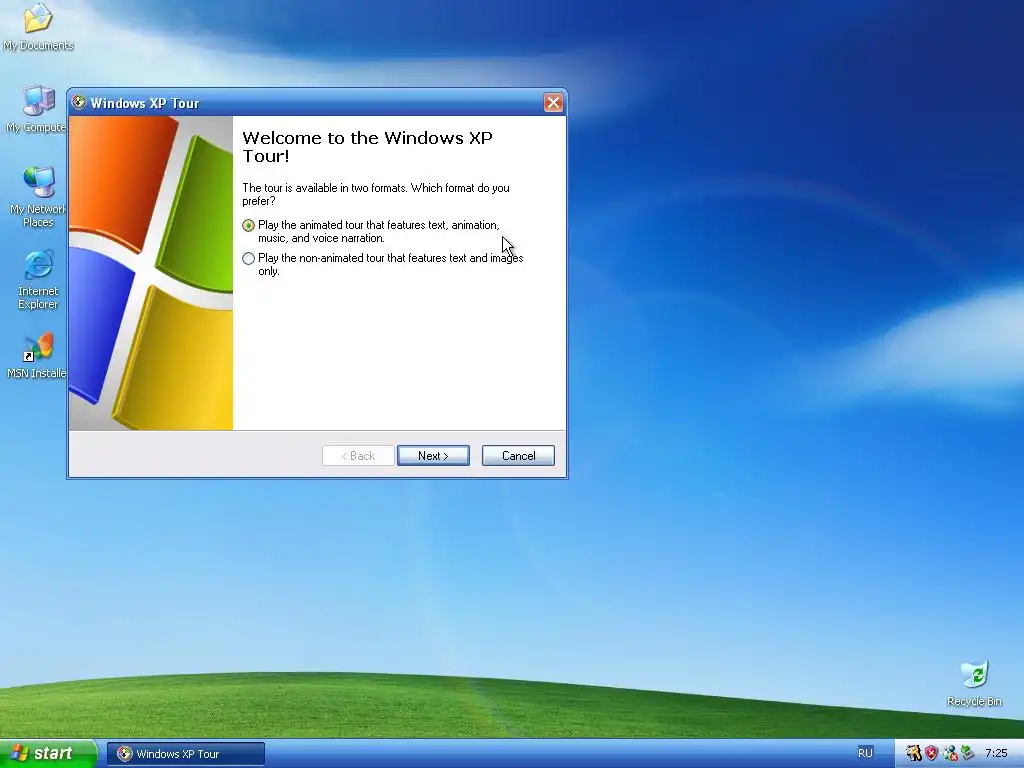Open the My Documents desktop icon
The image size is (1024, 768).
(38, 18)
